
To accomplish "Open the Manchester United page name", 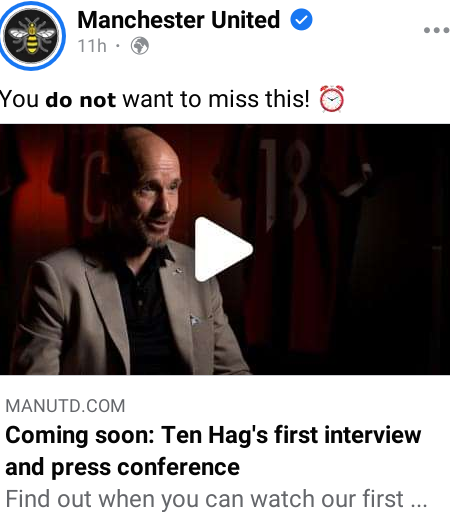I will [179, 20].
